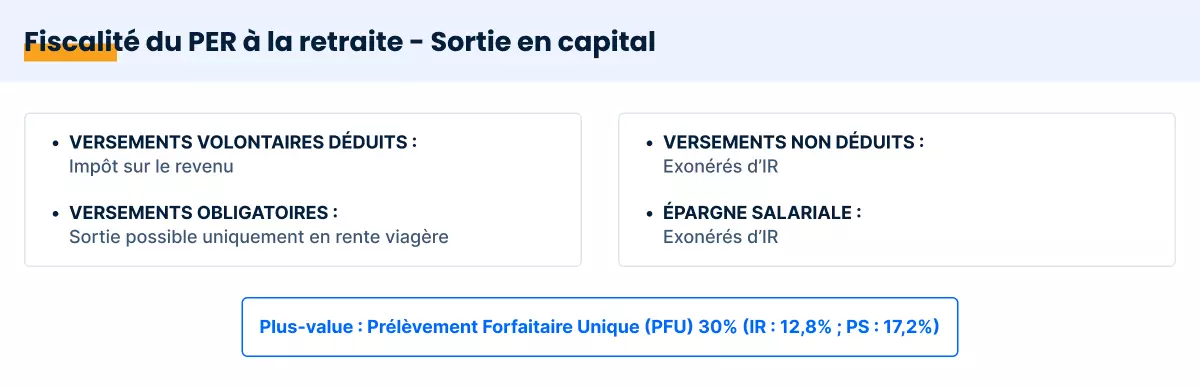The height and width of the screenshot is (388, 1200).
Task: Click the bullet before Versements volontaires déduits
Action: [54, 143]
